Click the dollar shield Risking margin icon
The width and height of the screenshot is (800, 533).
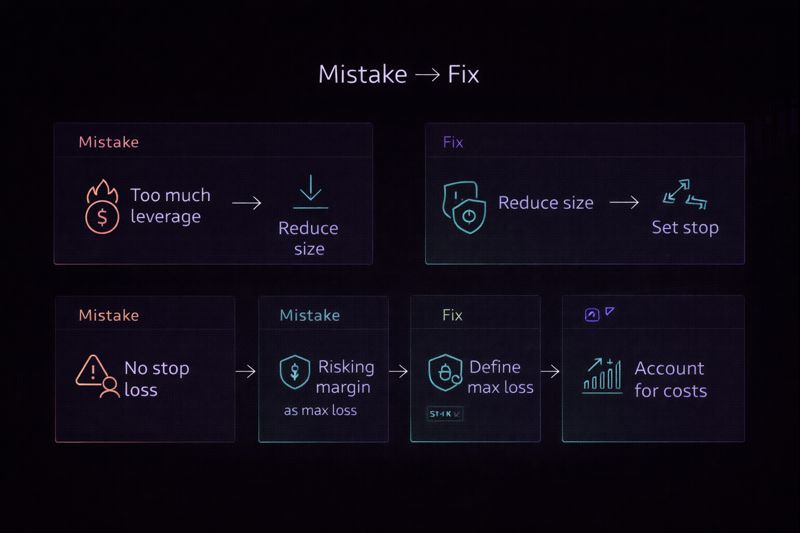point(294,374)
